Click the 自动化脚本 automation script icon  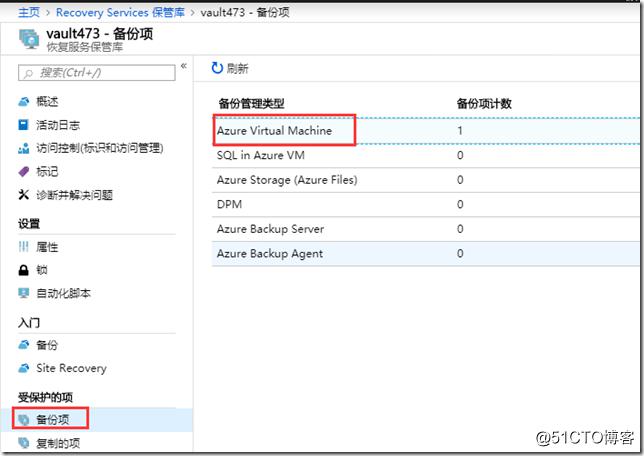[x=24, y=293]
